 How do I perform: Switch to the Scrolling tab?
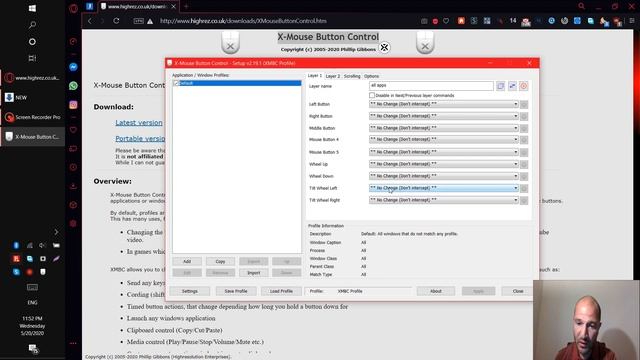(352, 76)
